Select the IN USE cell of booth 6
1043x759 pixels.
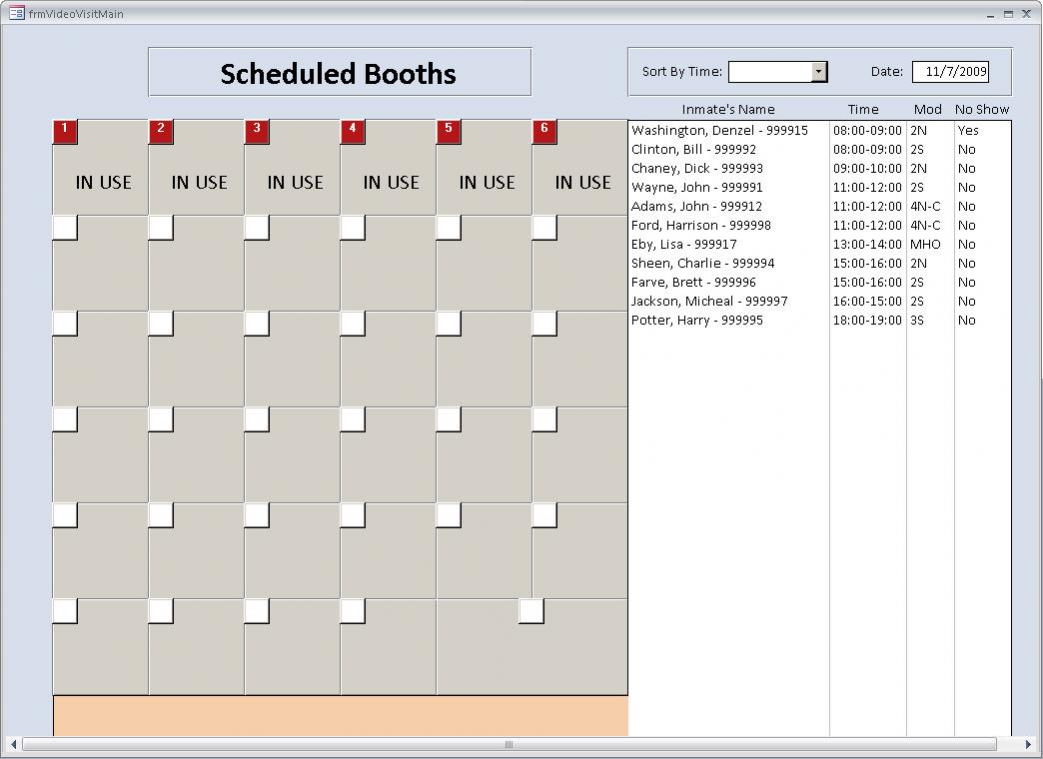tap(580, 168)
